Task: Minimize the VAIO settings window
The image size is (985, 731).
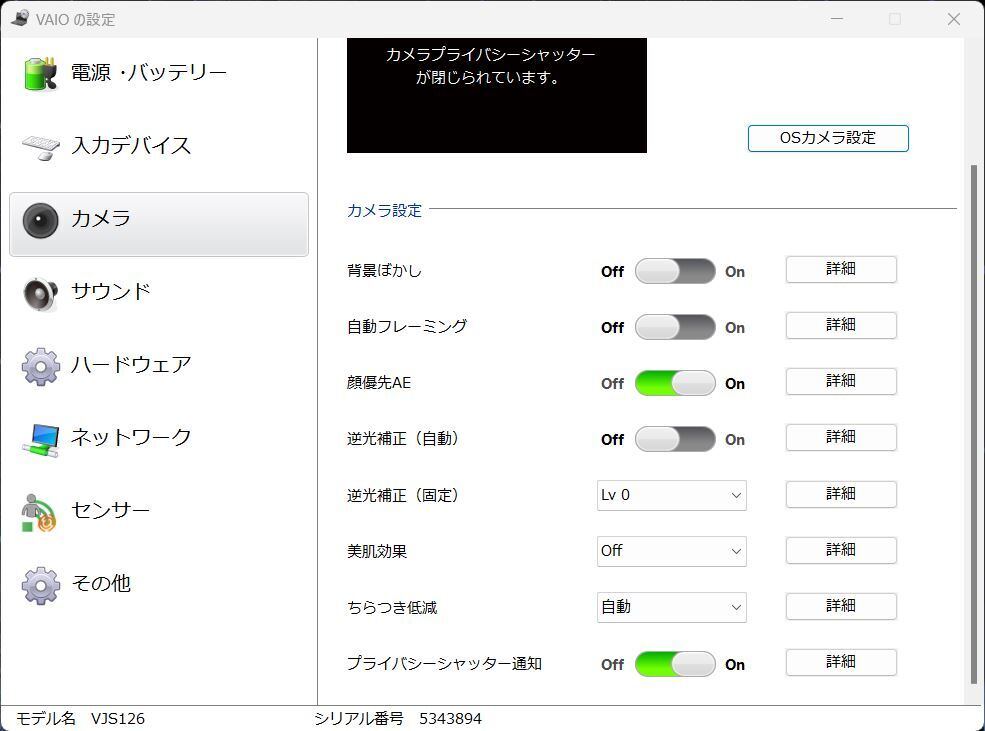Action: 837,19
